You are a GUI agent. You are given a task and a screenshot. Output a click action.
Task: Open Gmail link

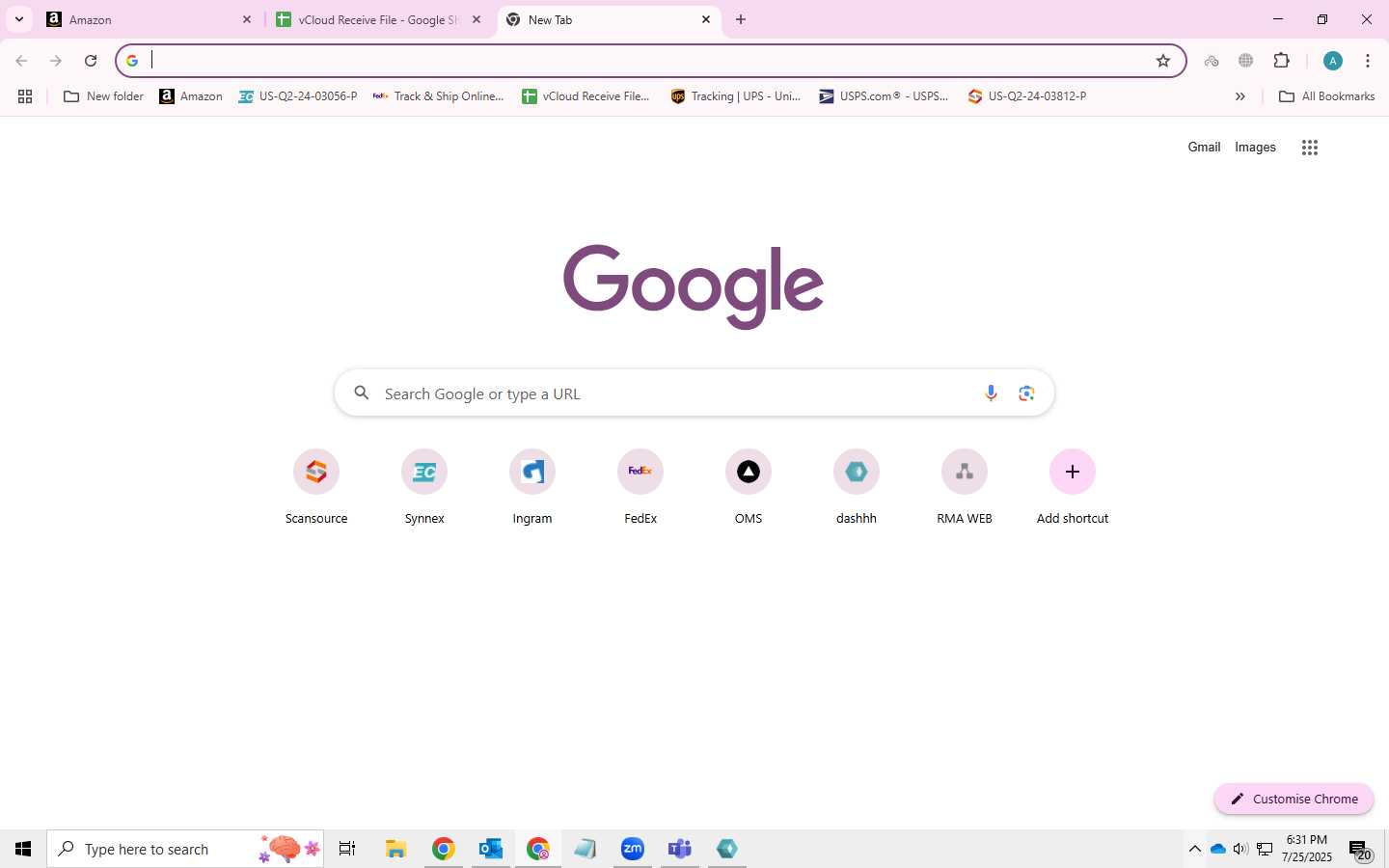(1204, 148)
